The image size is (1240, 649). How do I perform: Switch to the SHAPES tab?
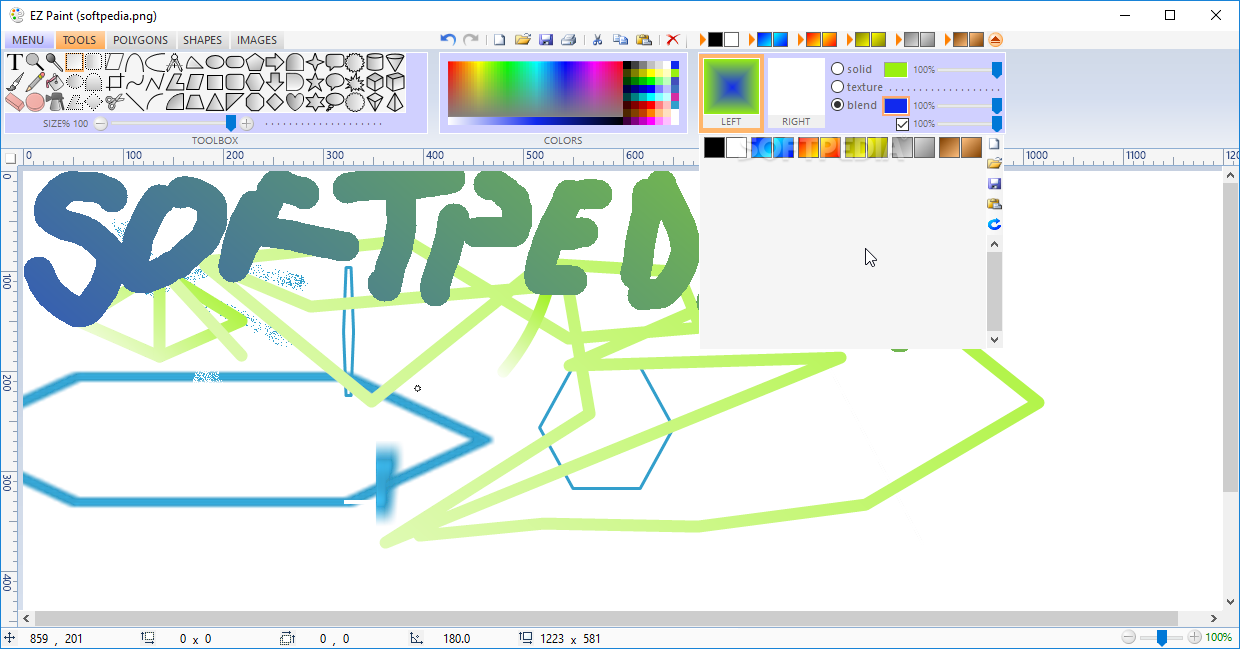coord(203,40)
